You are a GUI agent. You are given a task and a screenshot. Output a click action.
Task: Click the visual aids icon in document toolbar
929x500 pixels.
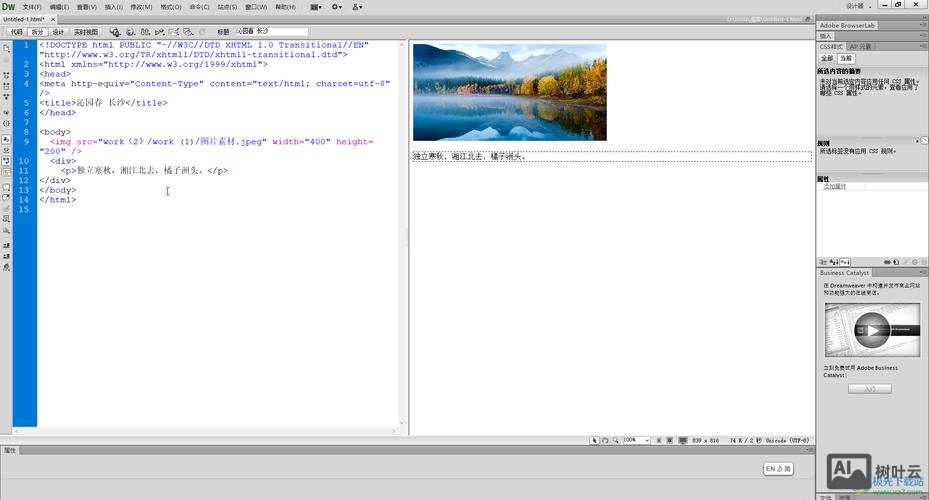(188, 32)
